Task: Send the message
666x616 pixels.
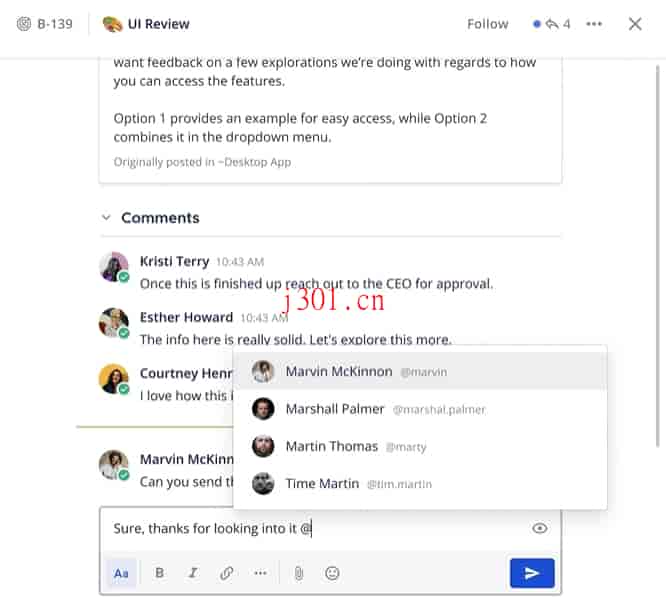Action: click(532, 573)
